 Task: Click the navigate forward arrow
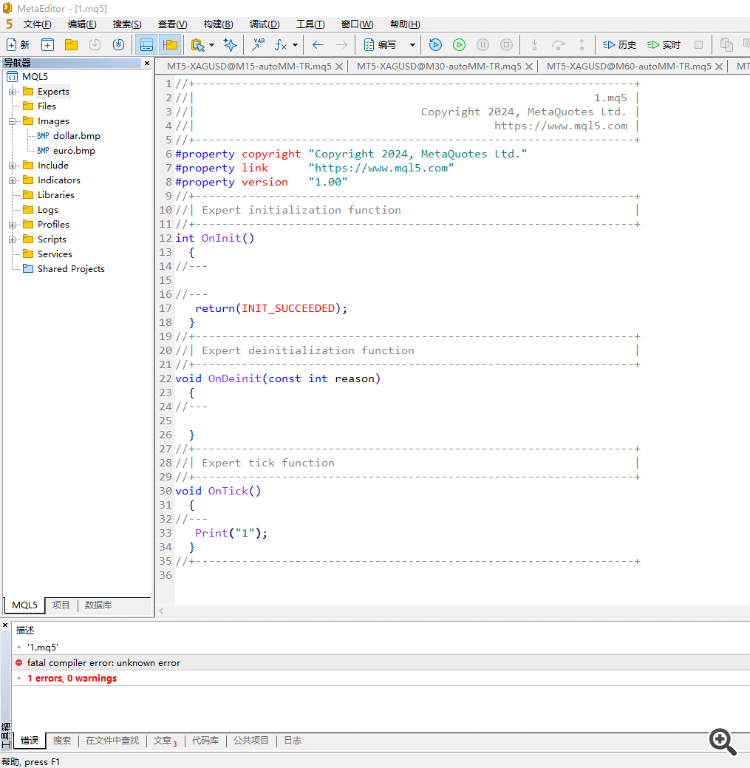coord(341,45)
